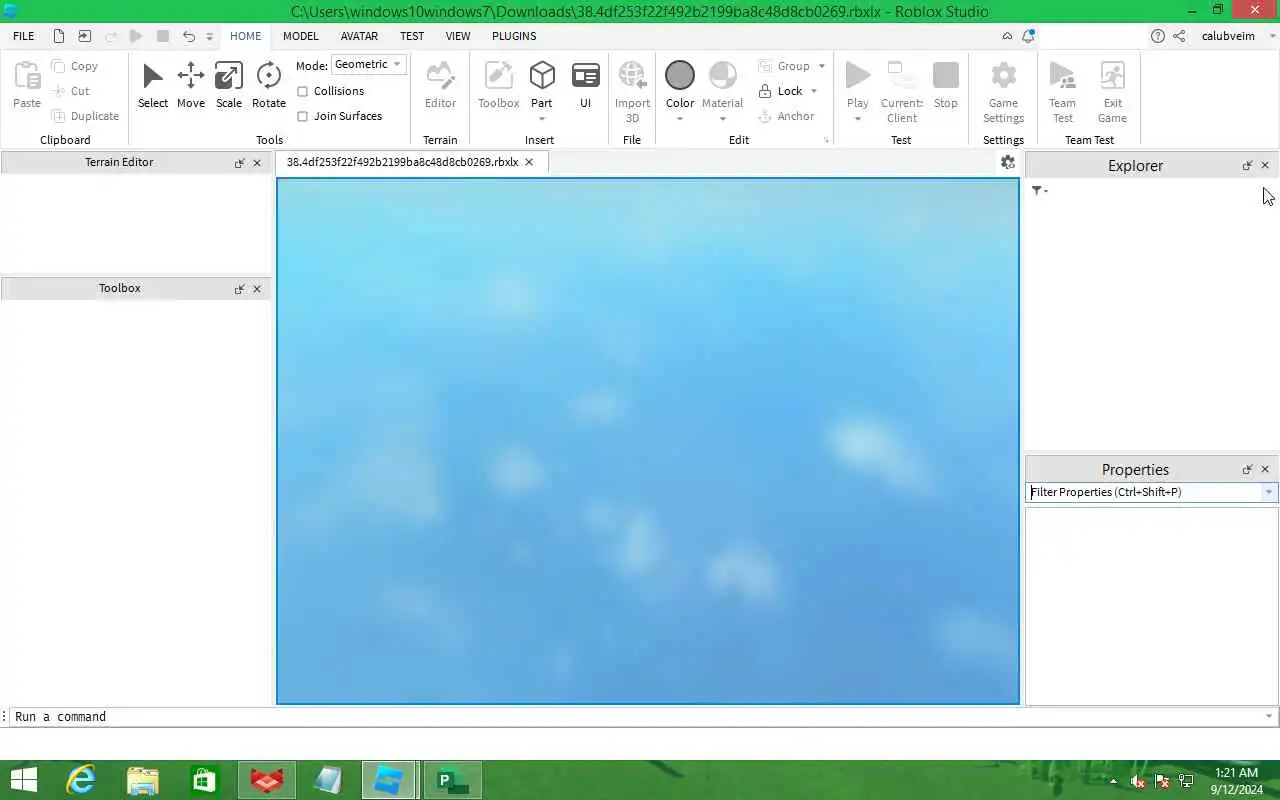Click the Share icon near username

pos(1179,36)
